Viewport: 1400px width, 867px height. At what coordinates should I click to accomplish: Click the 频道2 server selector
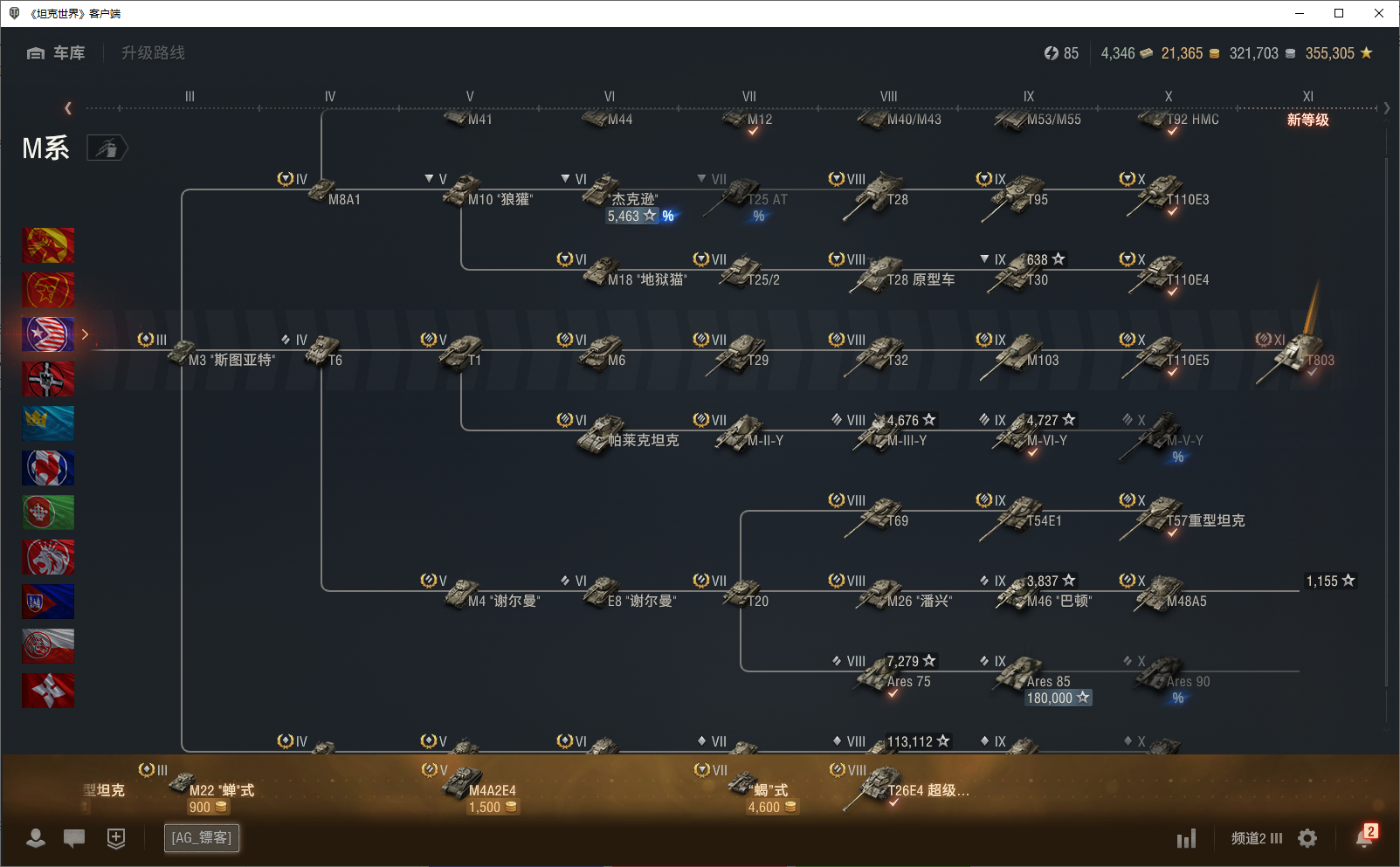tap(1256, 838)
